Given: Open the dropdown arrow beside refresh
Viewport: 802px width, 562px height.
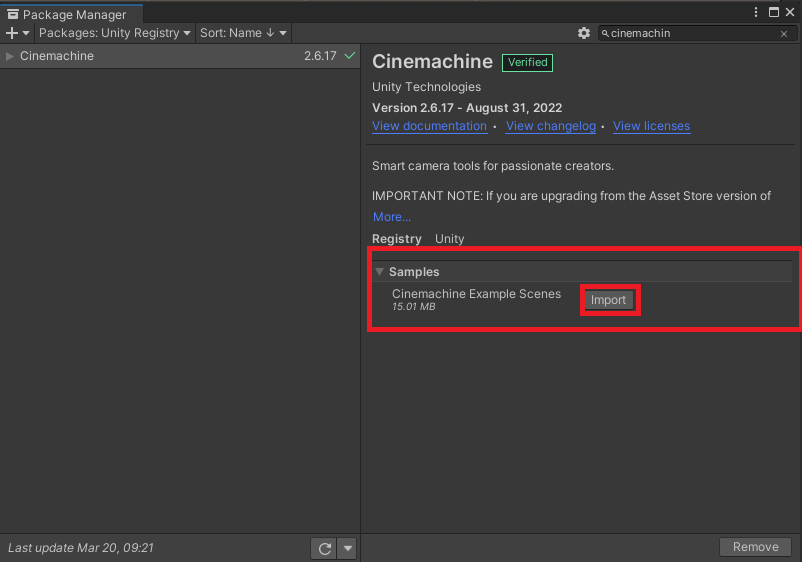Looking at the screenshot, I should pyautogui.click(x=347, y=548).
